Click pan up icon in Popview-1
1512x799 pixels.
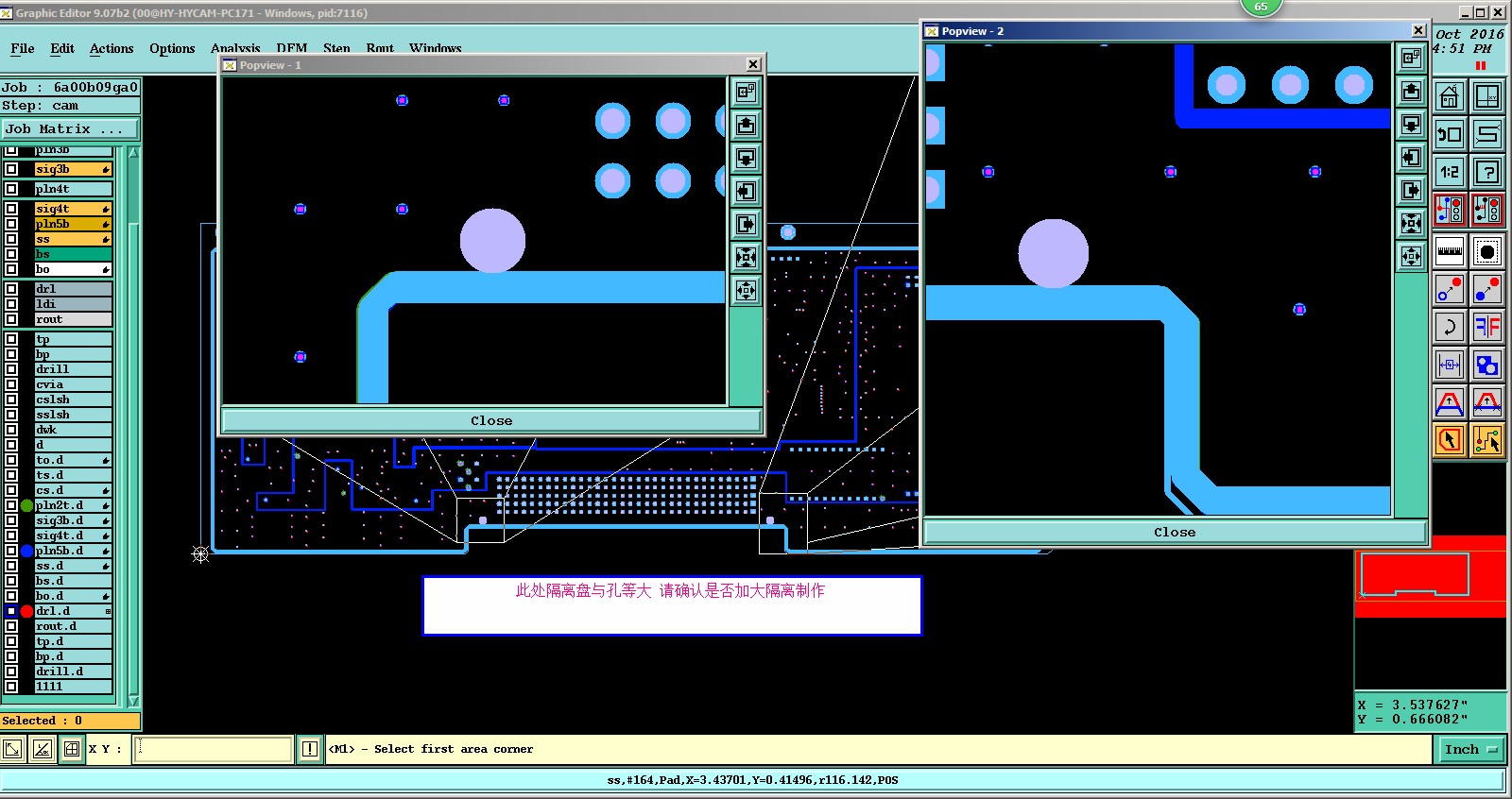point(746,125)
